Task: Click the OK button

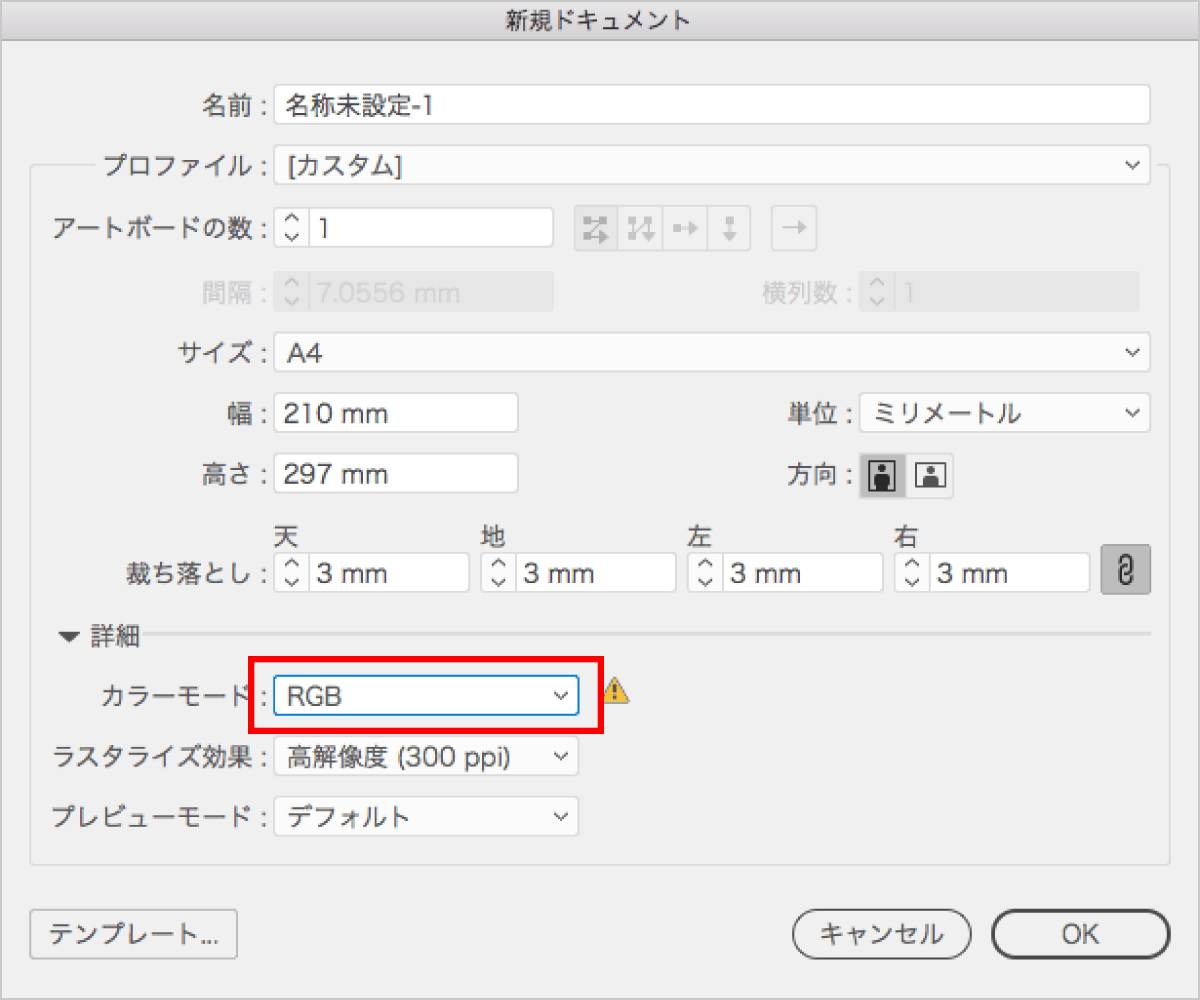Action: (x=1080, y=934)
